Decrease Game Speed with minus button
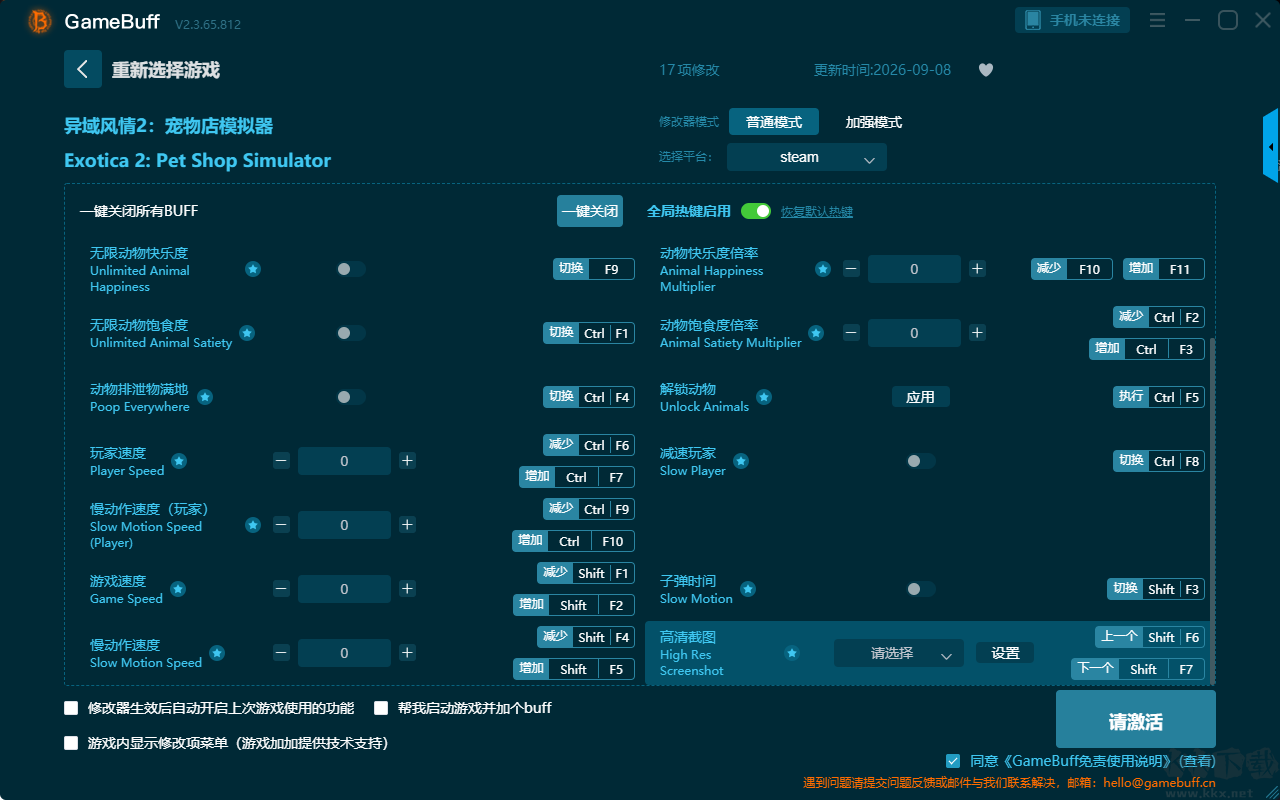 tap(282, 589)
